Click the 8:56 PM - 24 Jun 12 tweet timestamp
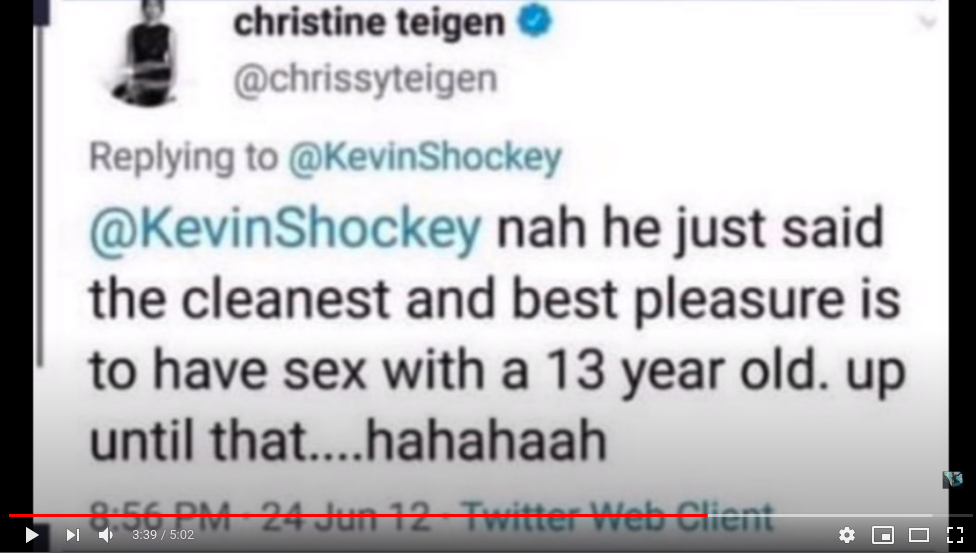This screenshot has height=553, width=976. (261, 516)
